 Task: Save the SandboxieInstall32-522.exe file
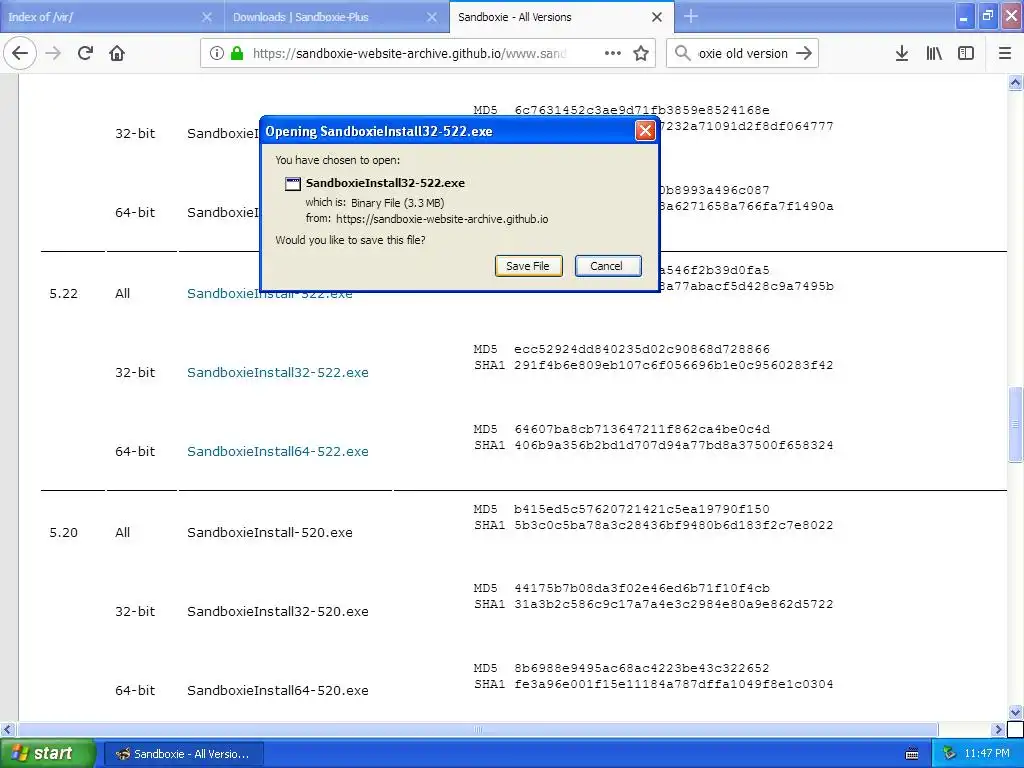click(528, 266)
